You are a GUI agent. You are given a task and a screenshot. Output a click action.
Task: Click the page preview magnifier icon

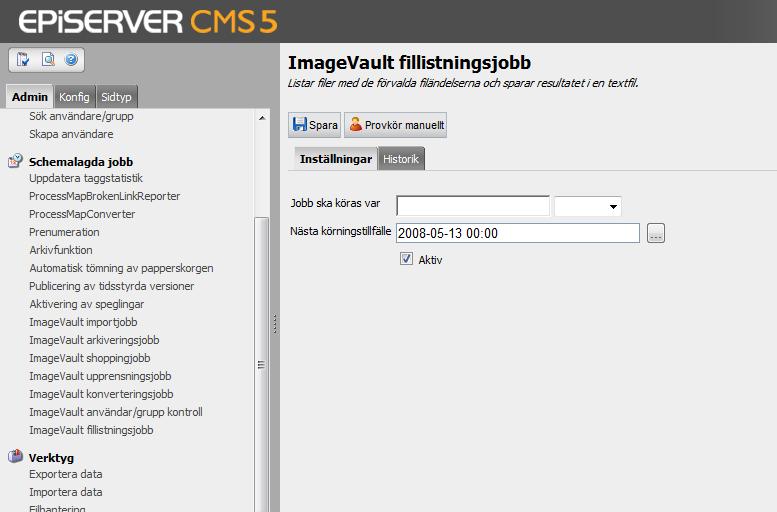[48, 59]
